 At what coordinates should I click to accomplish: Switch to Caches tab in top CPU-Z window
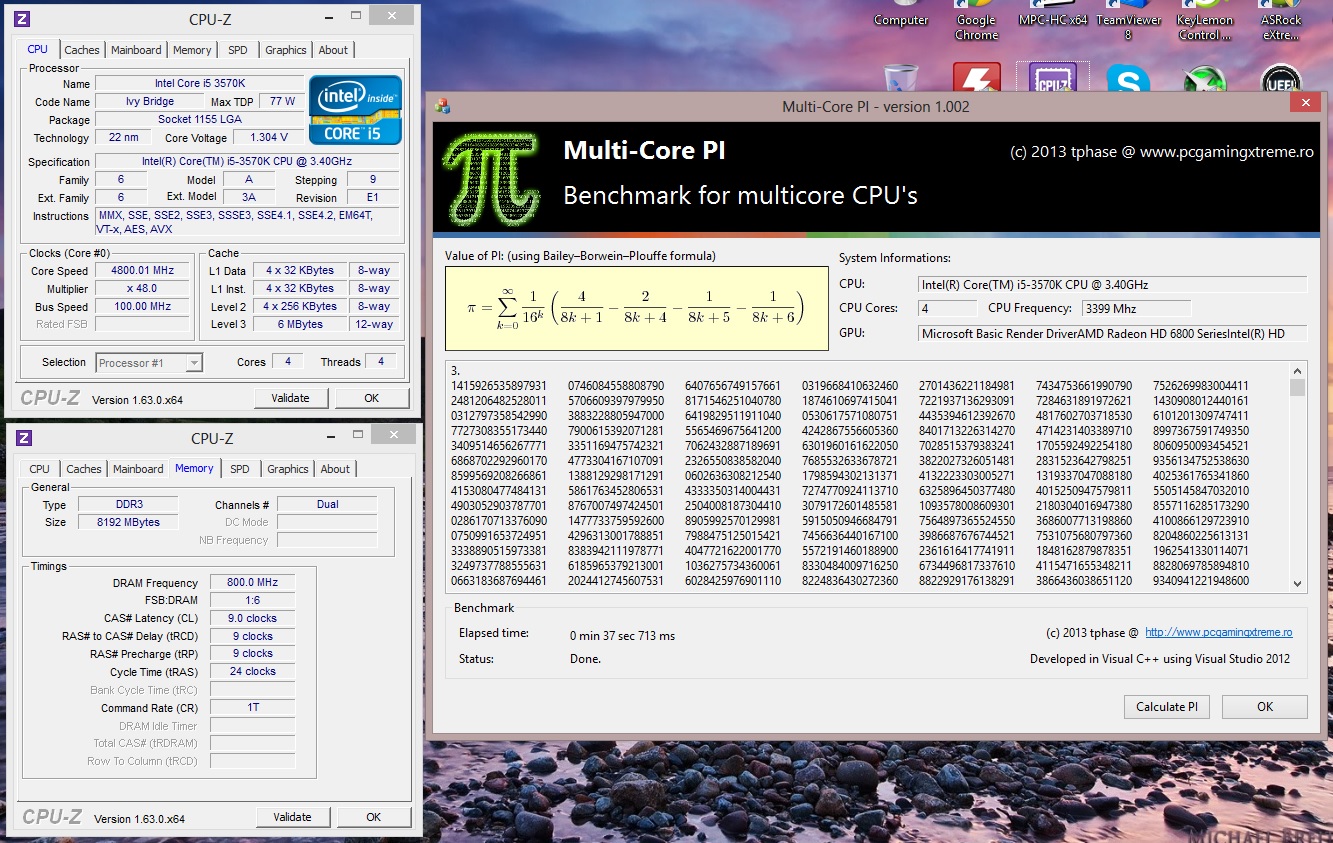[x=82, y=50]
